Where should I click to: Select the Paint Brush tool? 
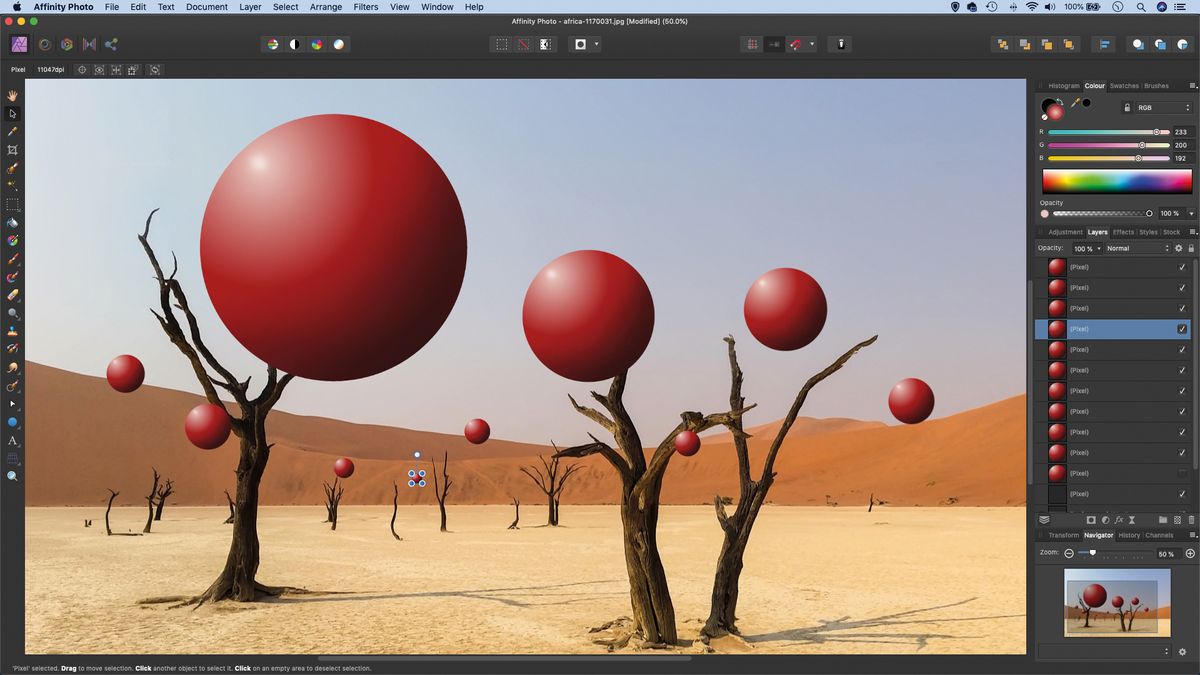pyautogui.click(x=12, y=258)
